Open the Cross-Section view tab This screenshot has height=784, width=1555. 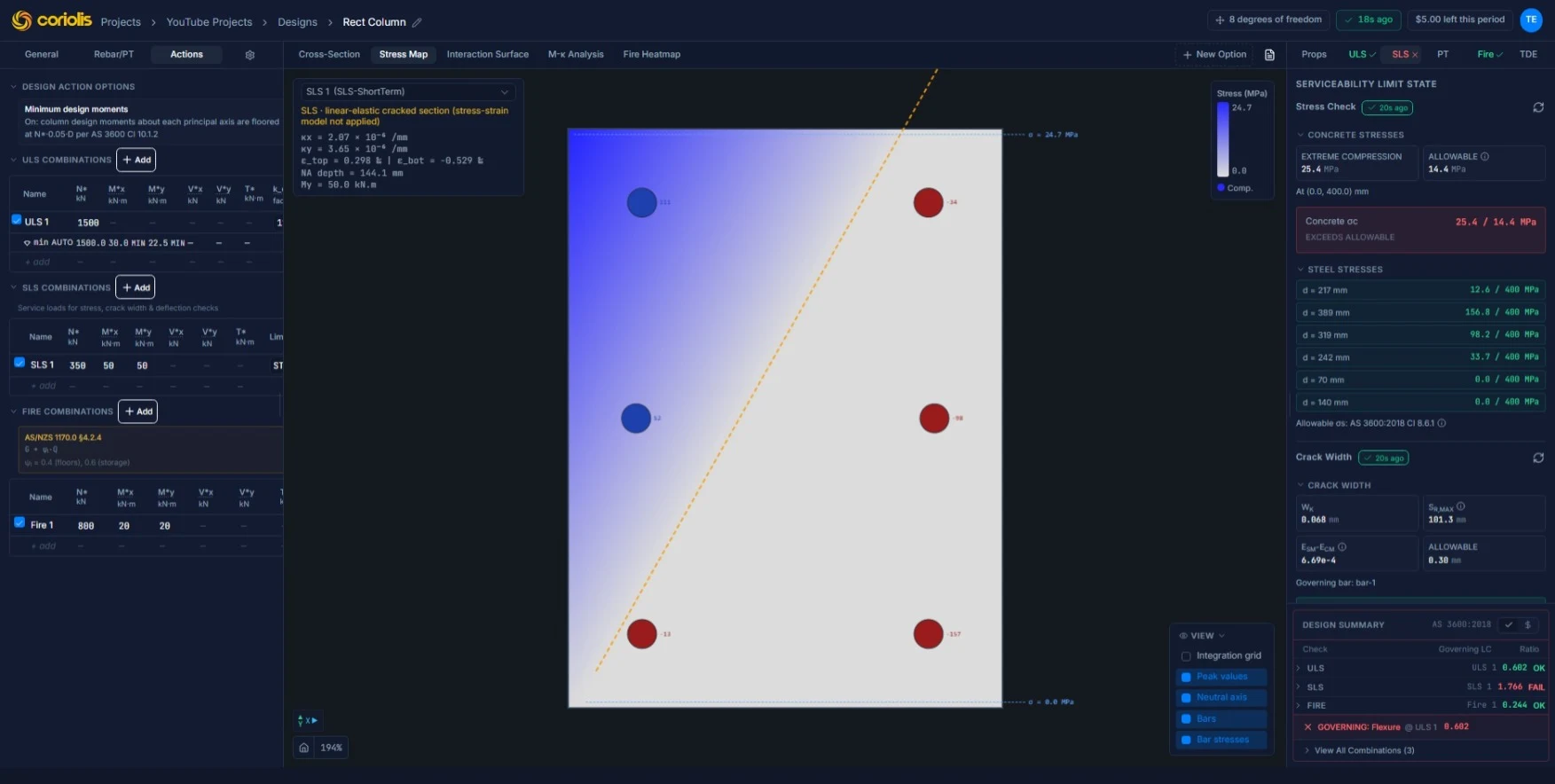pos(329,55)
